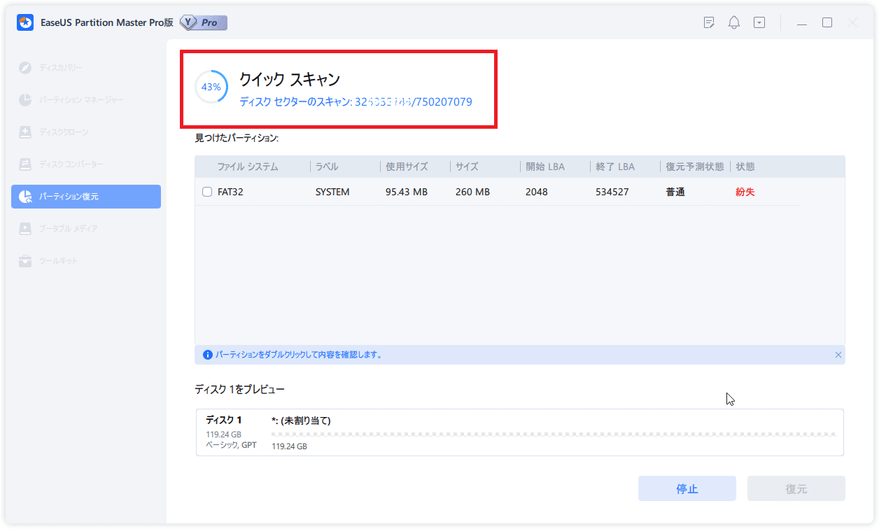Click the ファイル システム column header
Screen dimensions: 879x529
click(248, 167)
